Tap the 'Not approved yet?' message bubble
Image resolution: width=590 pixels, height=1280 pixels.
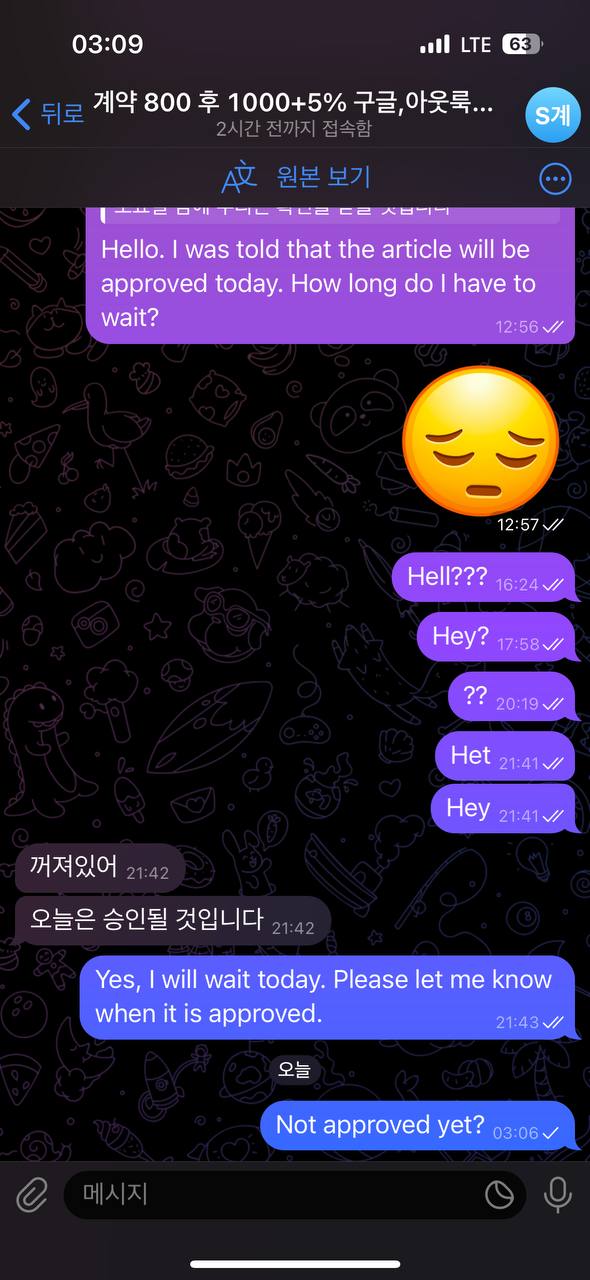tap(418, 1126)
